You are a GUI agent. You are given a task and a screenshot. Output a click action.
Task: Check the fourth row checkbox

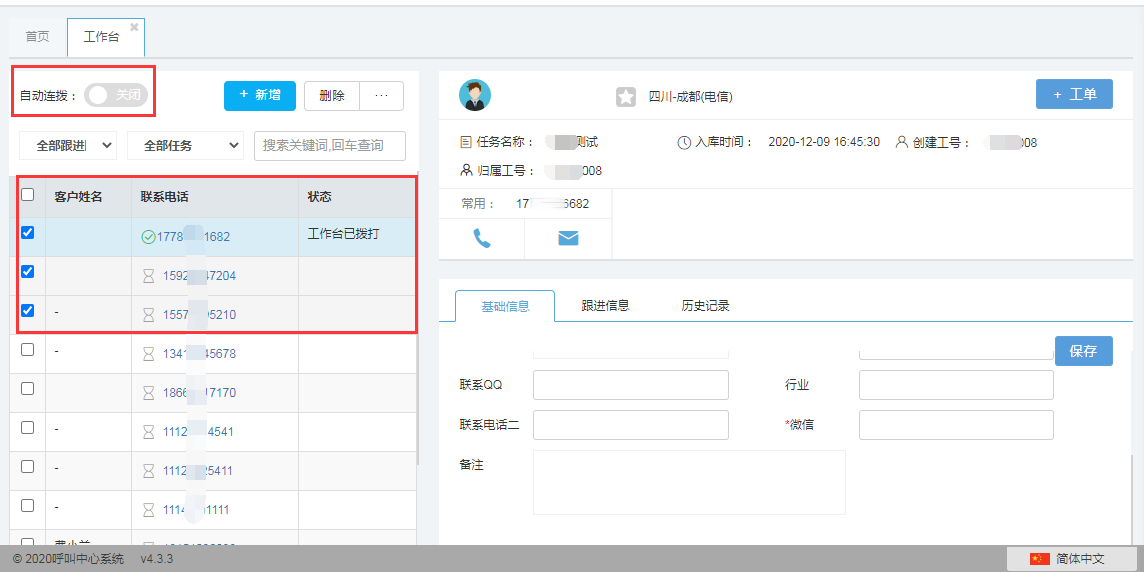pos(28,349)
